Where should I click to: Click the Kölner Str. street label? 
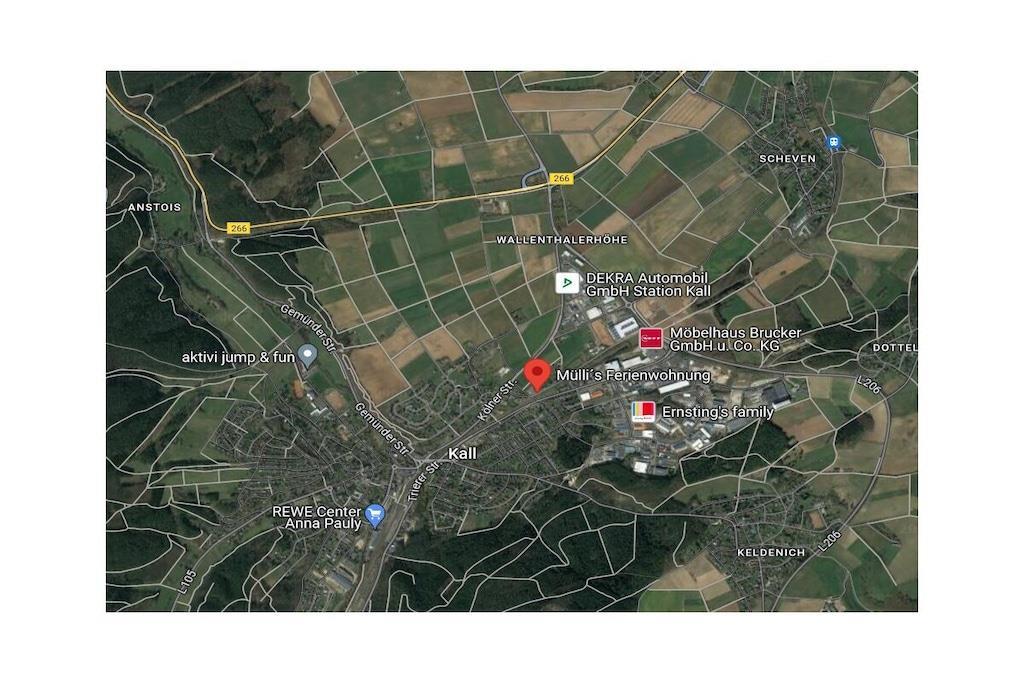pos(497,401)
